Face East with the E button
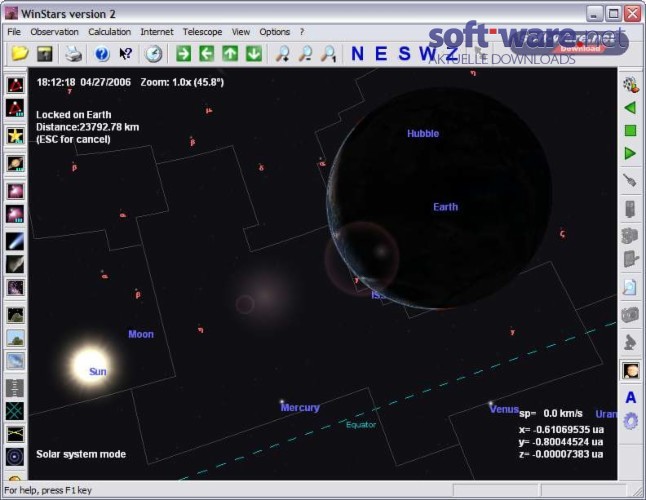 click(x=381, y=54)
